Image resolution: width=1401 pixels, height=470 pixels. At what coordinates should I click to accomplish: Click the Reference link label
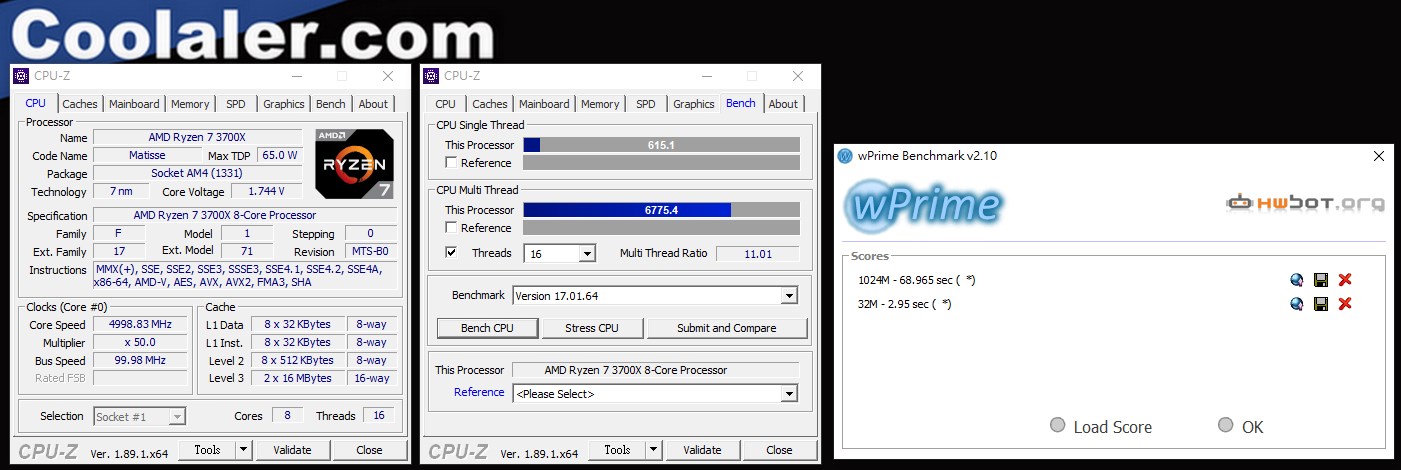pyautogui.click(x=479, y=392)
